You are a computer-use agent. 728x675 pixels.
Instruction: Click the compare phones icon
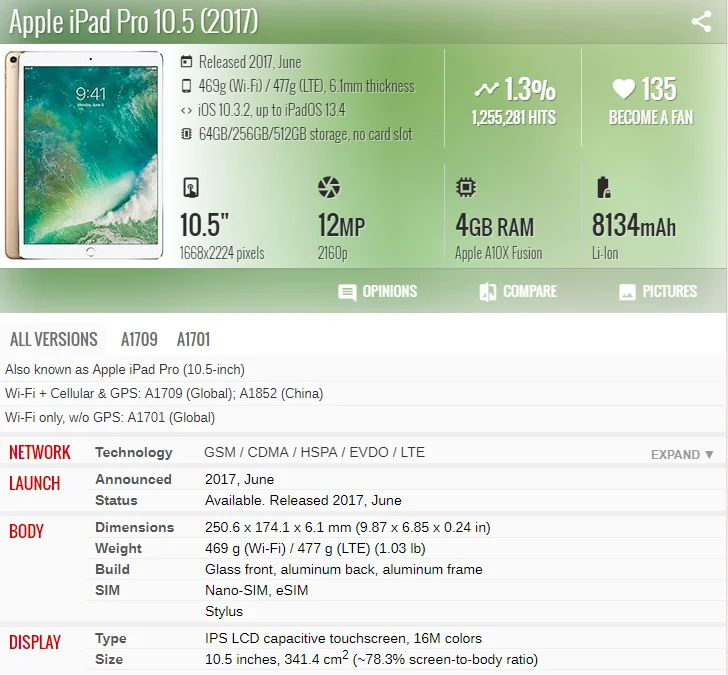pyautogui.click(x=488, y=292)
